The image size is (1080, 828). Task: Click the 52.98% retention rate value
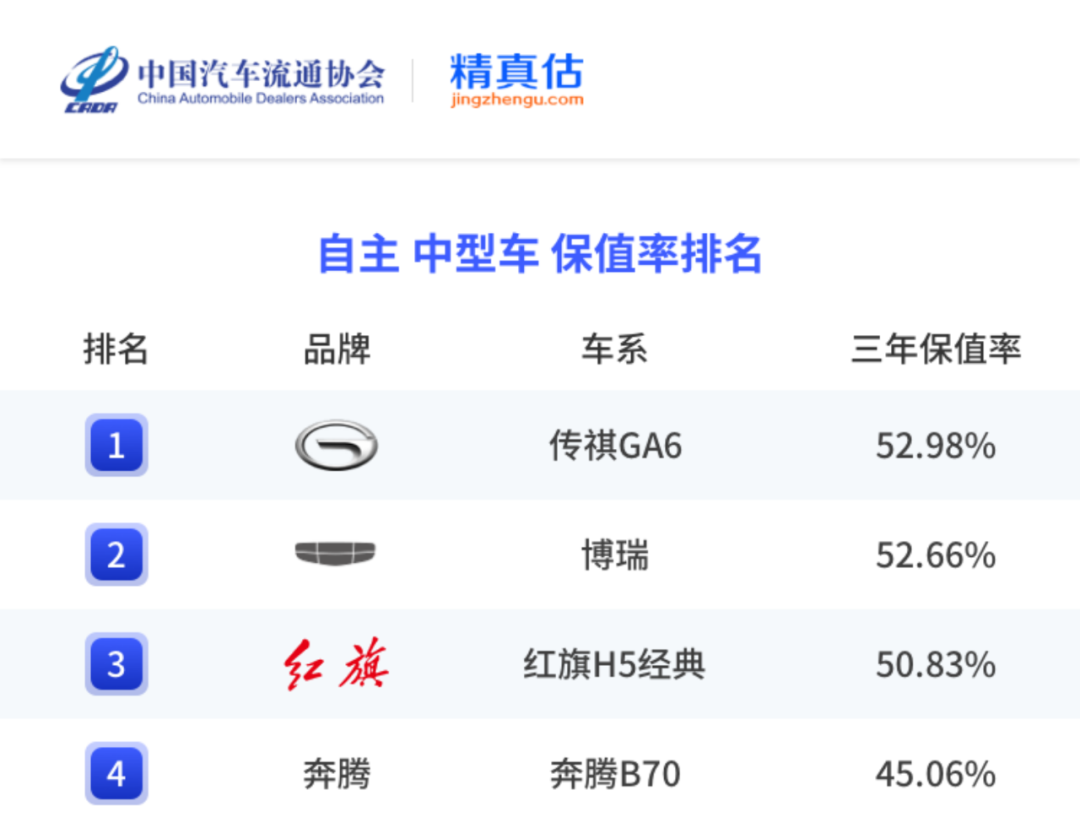coord(935,445)
